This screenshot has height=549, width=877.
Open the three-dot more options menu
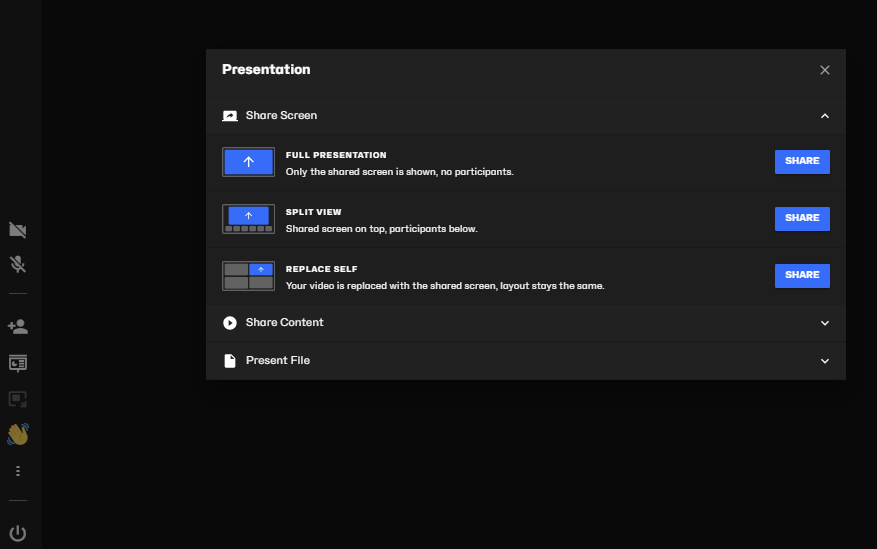pos(18,471)
